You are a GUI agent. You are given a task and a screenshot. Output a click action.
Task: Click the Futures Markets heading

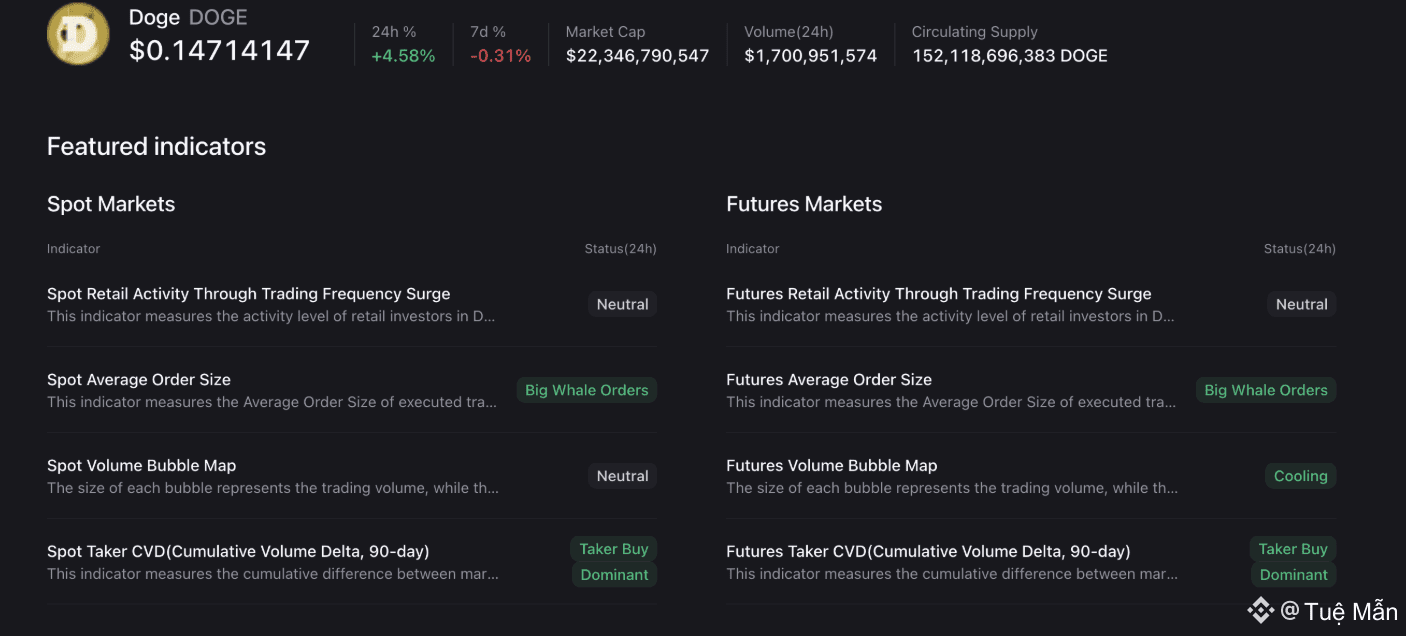click(804, 204)
